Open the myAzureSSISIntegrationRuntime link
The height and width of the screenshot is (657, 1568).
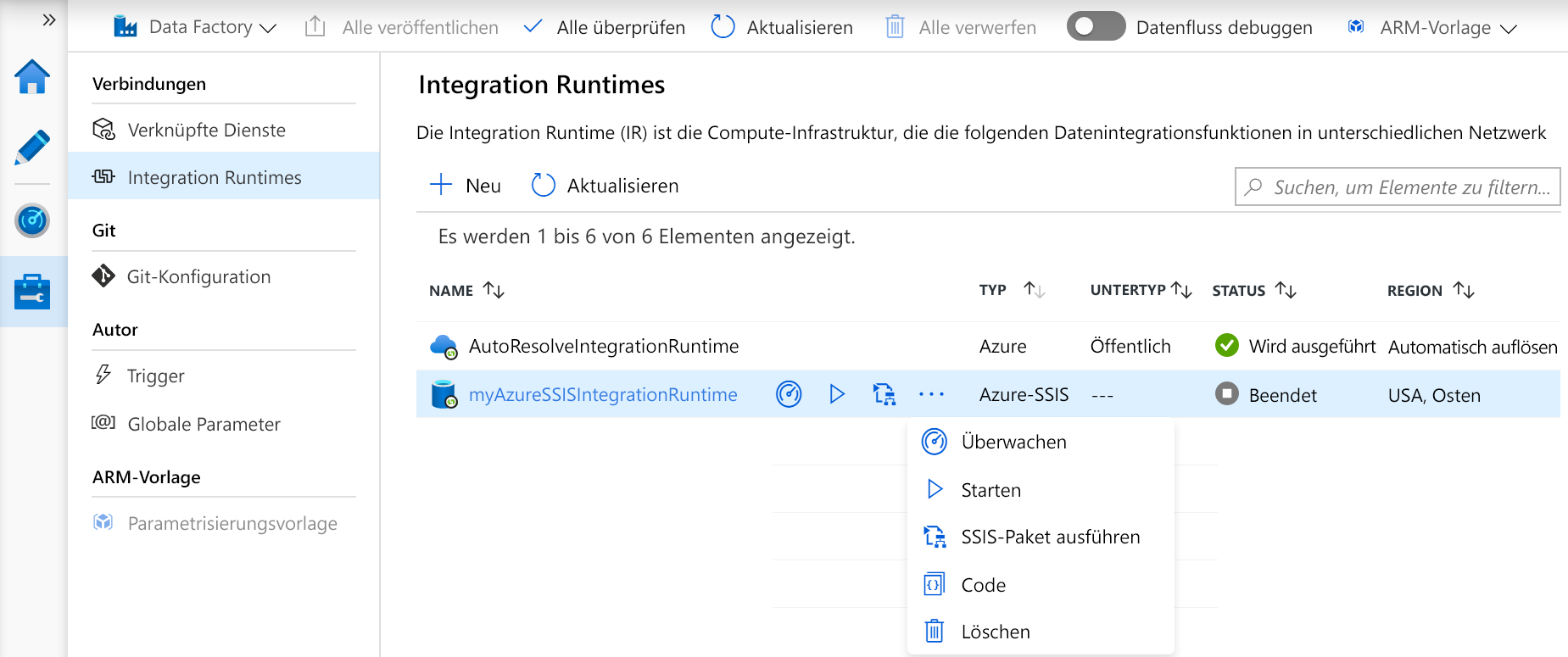[603, 394]
